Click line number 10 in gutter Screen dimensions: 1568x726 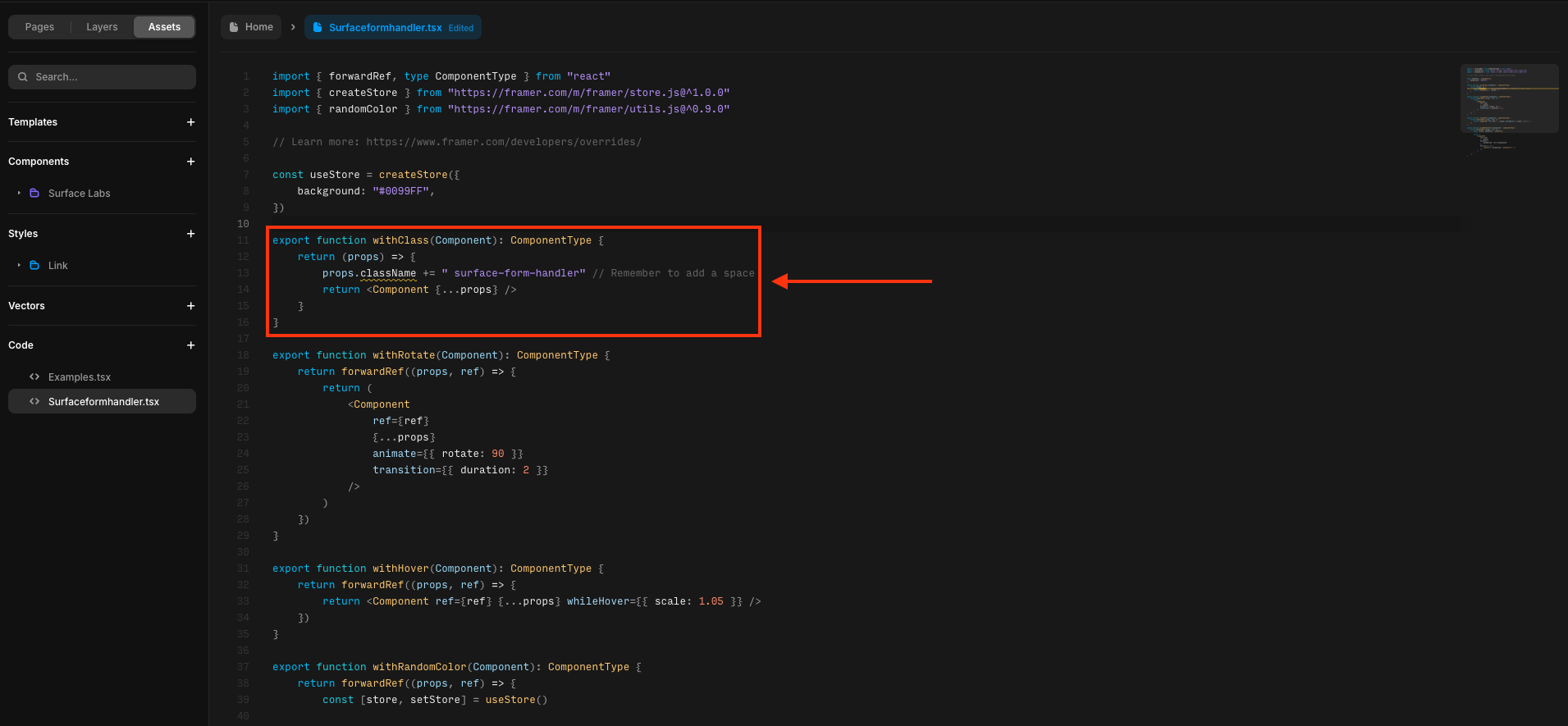[x=243, y=224]
